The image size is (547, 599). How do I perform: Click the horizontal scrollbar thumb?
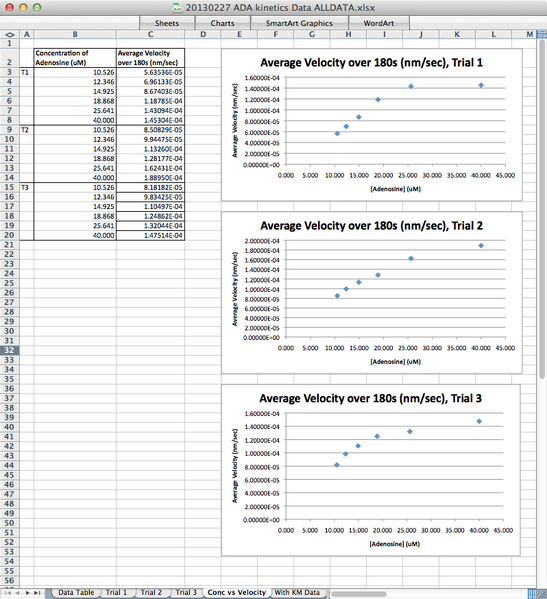358,594
